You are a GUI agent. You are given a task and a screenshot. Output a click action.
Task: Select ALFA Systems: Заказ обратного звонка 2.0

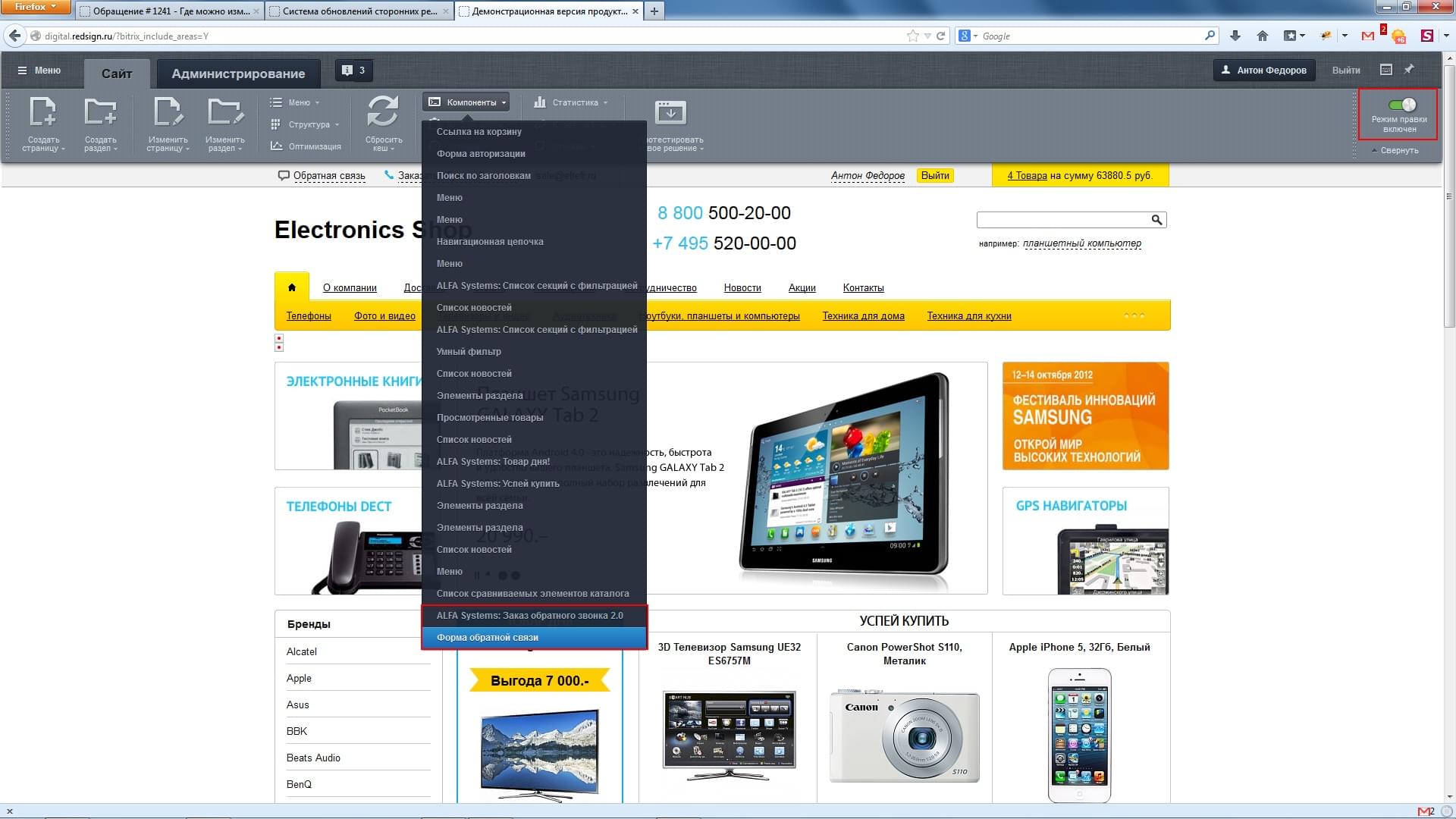534,616
